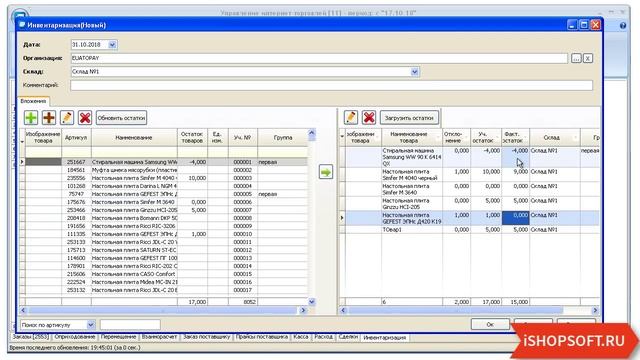
Task: Select right grid row 'Настольная плита Ginzzu HCI-205'
Action: pos(469,204)
